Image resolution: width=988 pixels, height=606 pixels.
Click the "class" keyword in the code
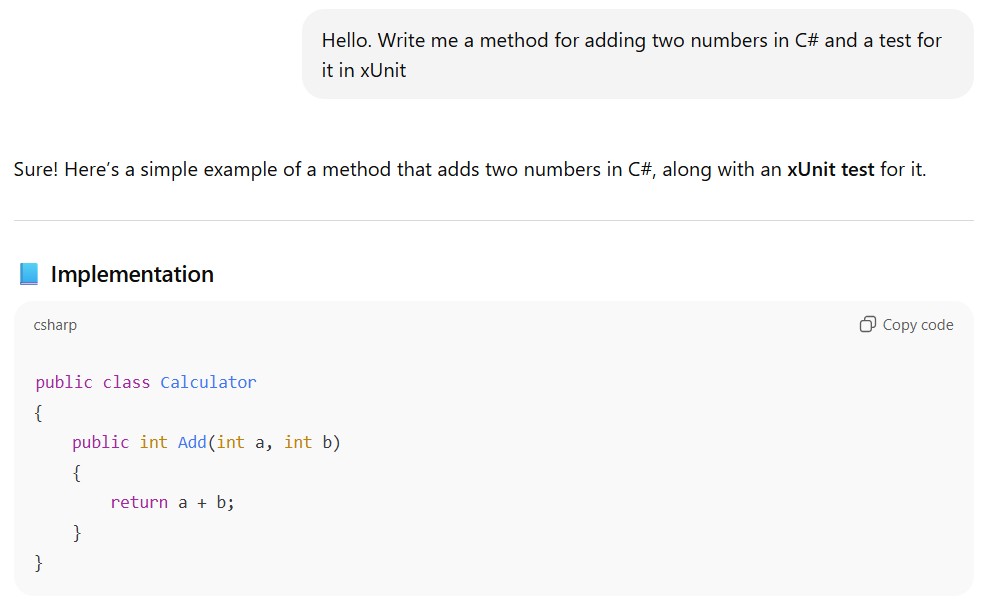126,382
